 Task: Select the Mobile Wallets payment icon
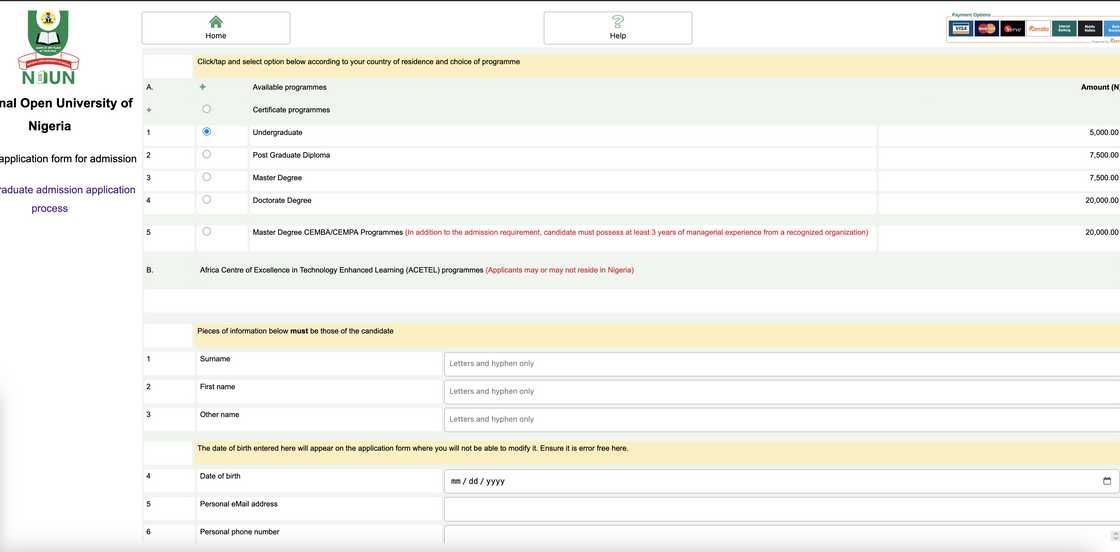1089,29
